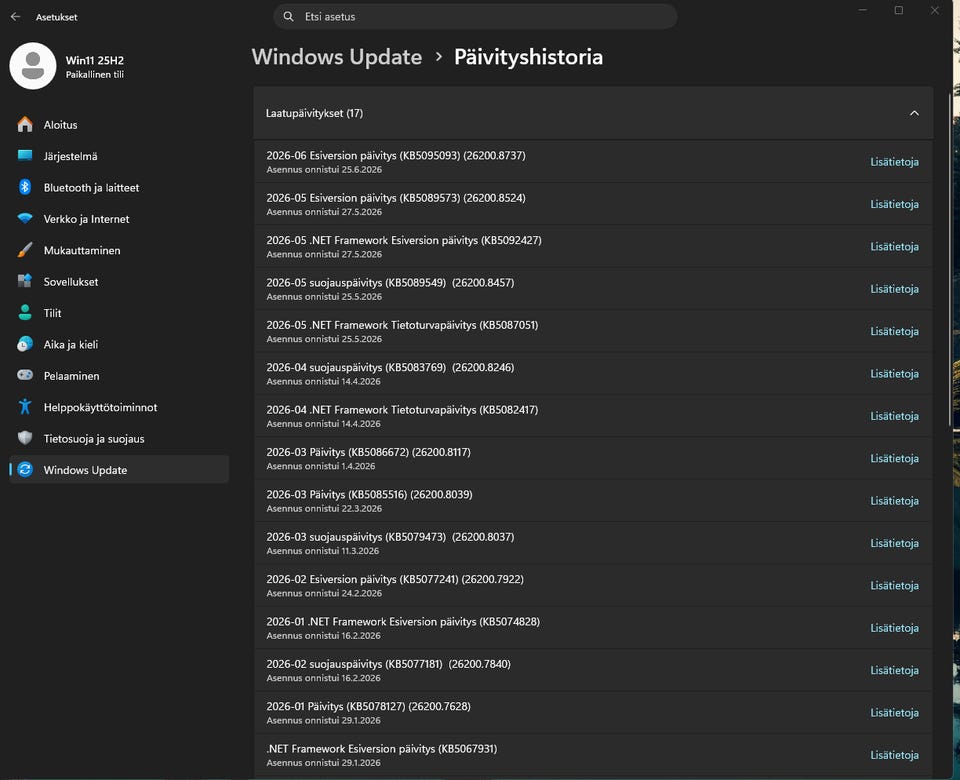Click the Aloitus home icon

pos(25,124)
